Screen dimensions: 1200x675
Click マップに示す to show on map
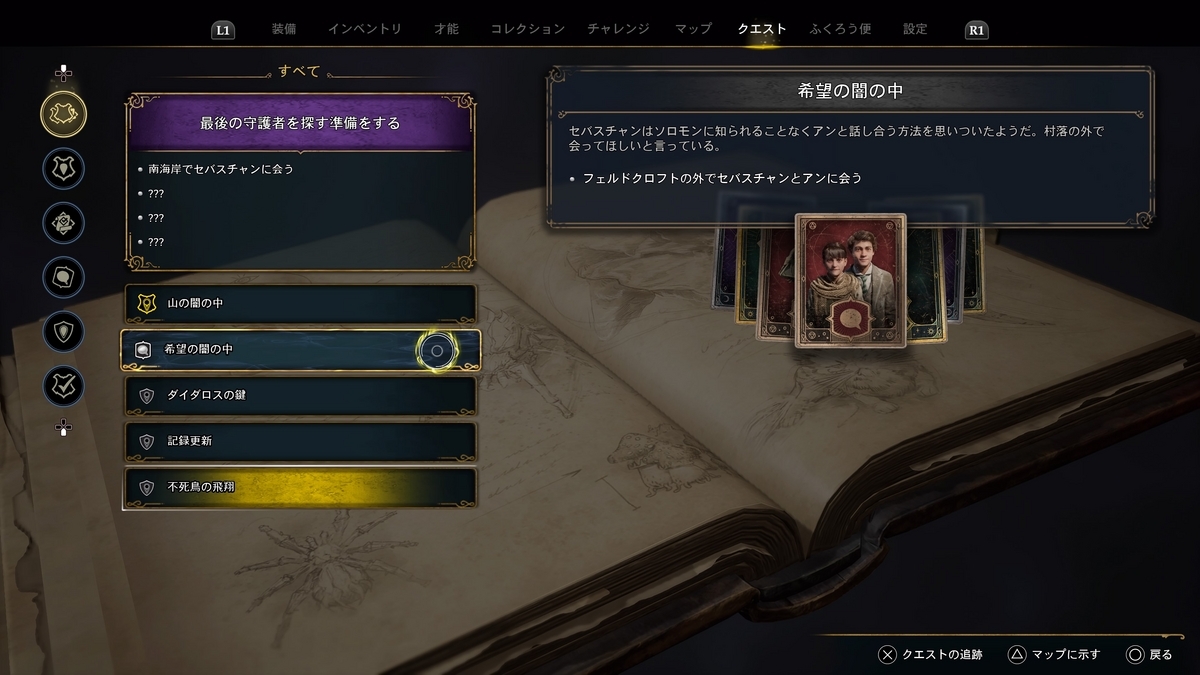click(1053, 655)
